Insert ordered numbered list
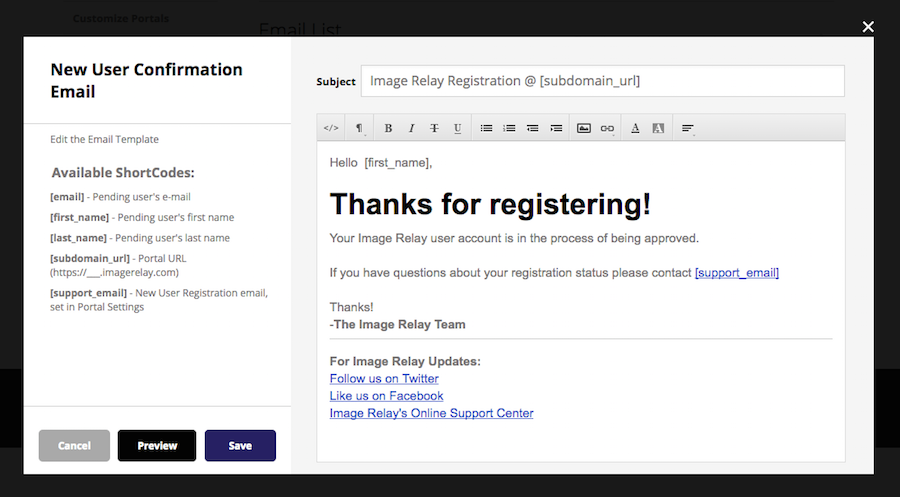900x497 pixels. pos(509,128)
